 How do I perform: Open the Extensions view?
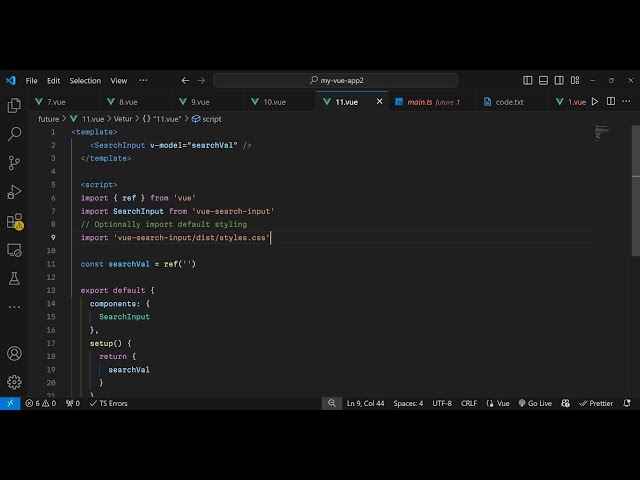(14, 221)
